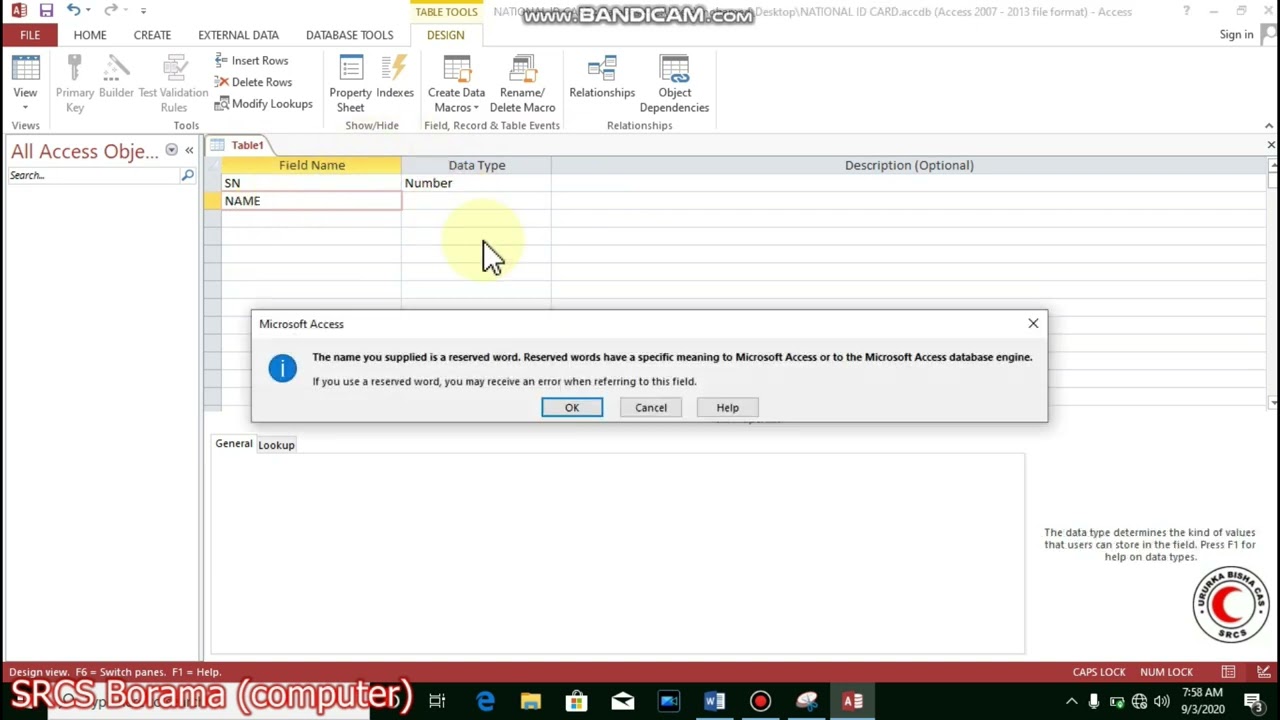The height and width of the screenshot is (720, 1280).
Task: Show Object Dependencies
Action: click(674, 84)
